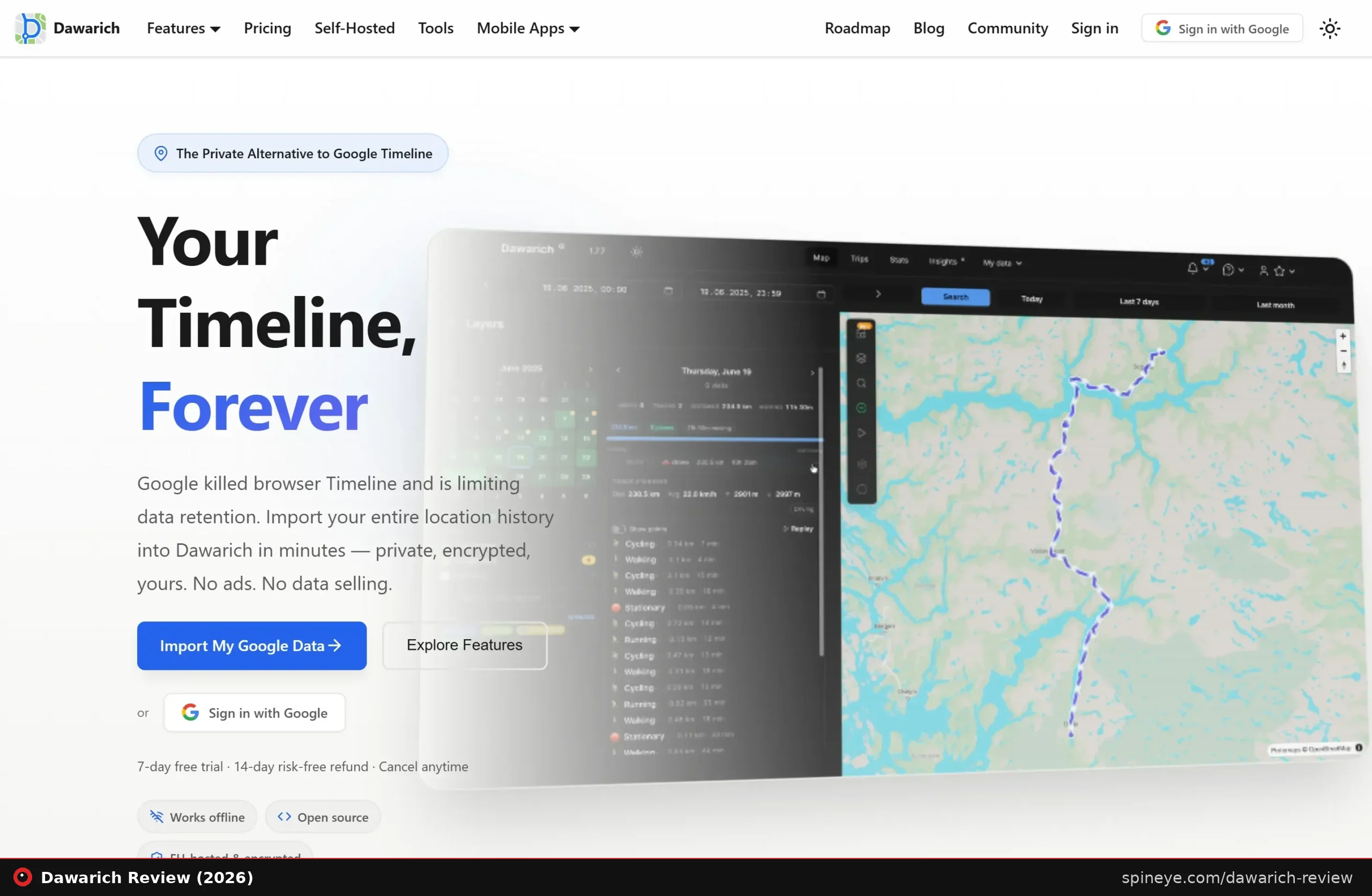Click next-range arrow beside end date field
Screen dimensions: 1372x896
click(877, 294)
